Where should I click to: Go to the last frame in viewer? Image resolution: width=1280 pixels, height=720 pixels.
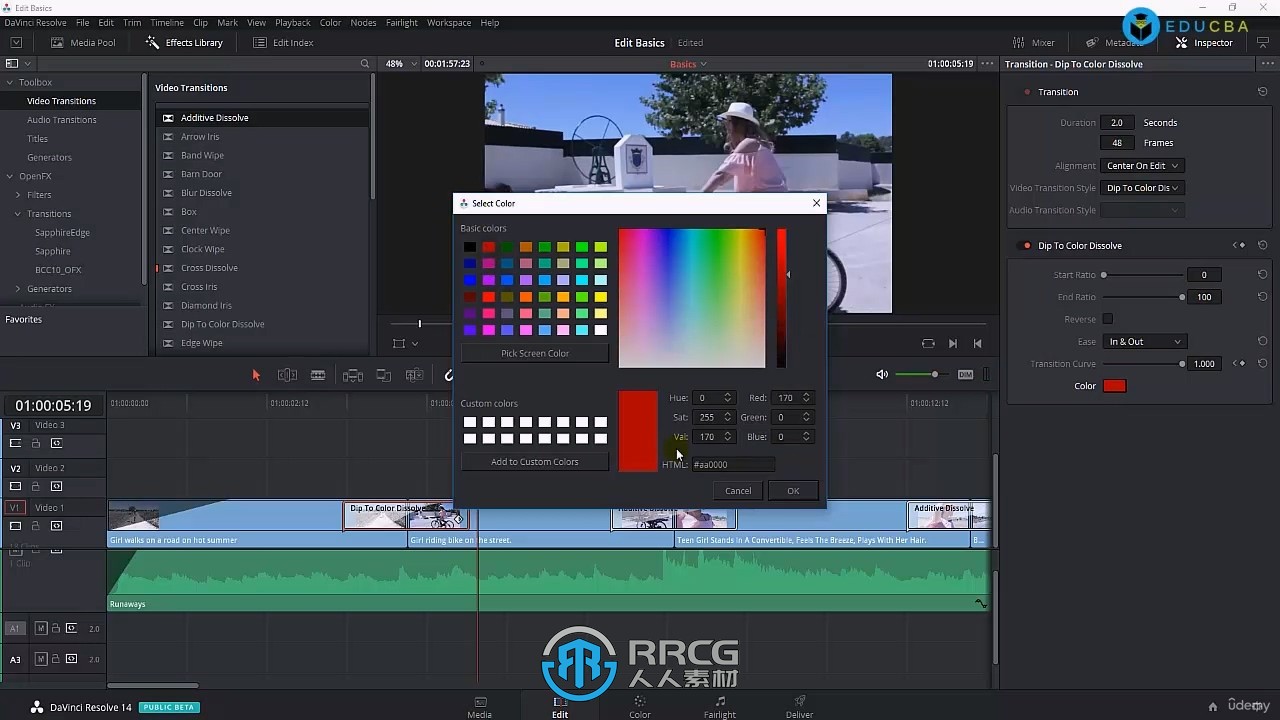click(x=977, y=343)
